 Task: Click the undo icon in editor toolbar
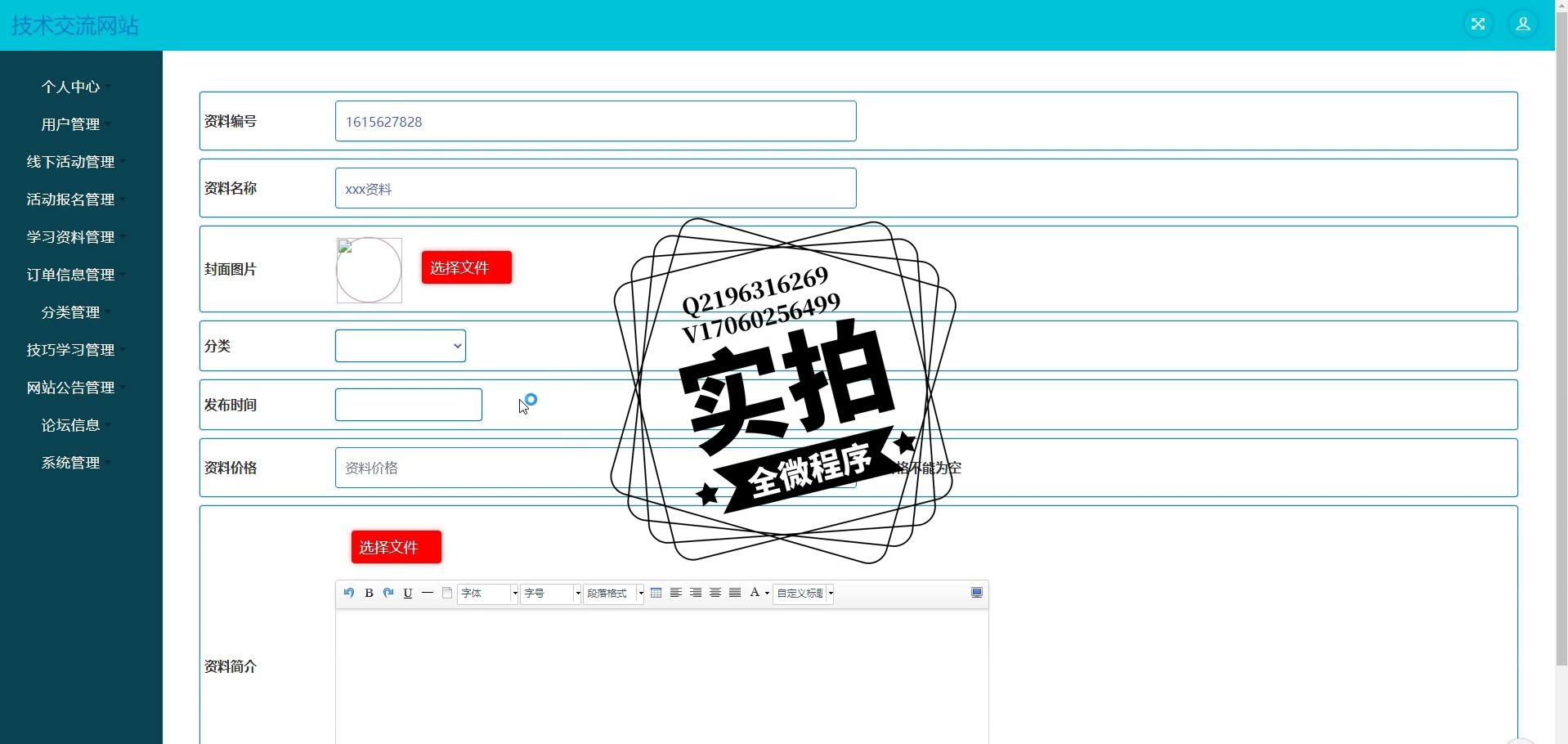coord(349,593)
